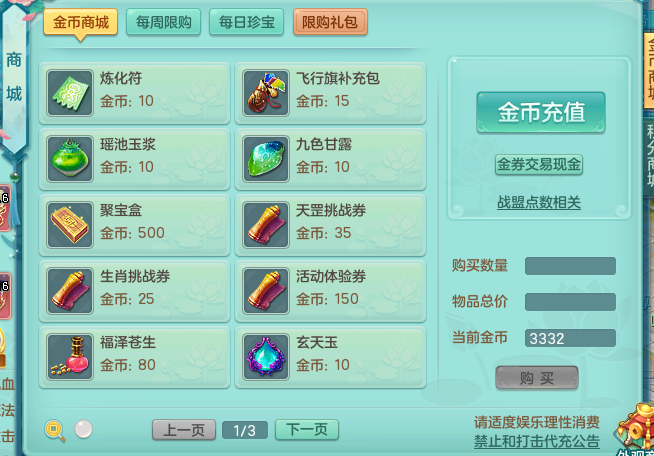Select the 玄天玉 blue jade icon
The width and height of the screenshot is (654, 456).
(x=266, y=357)
